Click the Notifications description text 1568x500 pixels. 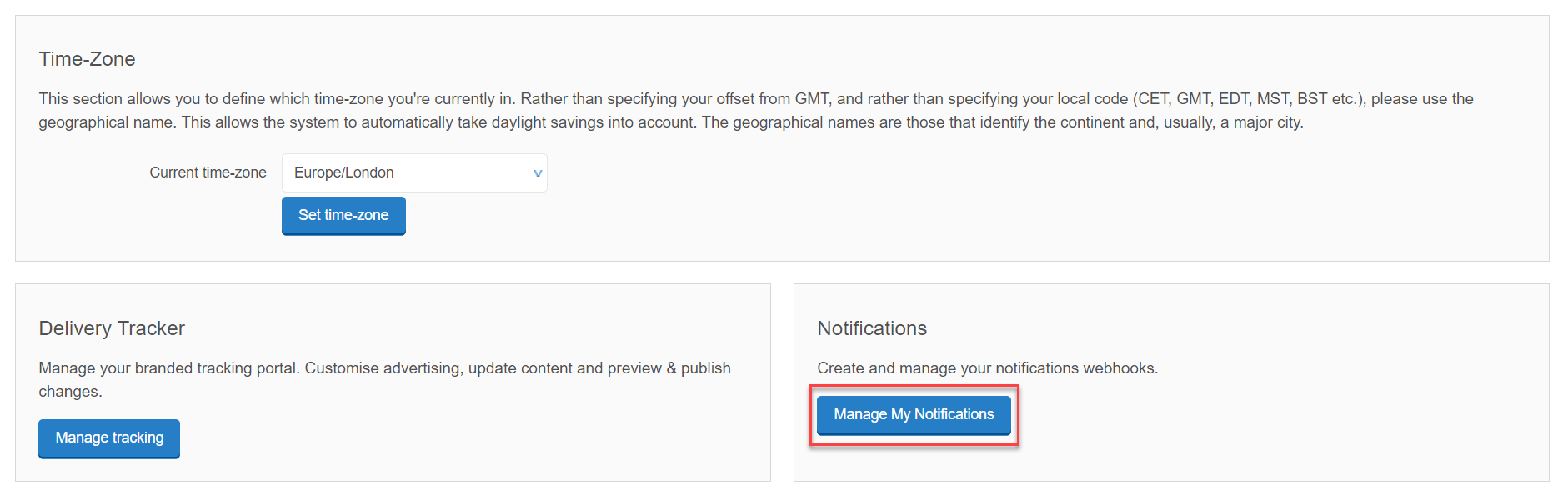click(987, 367)
